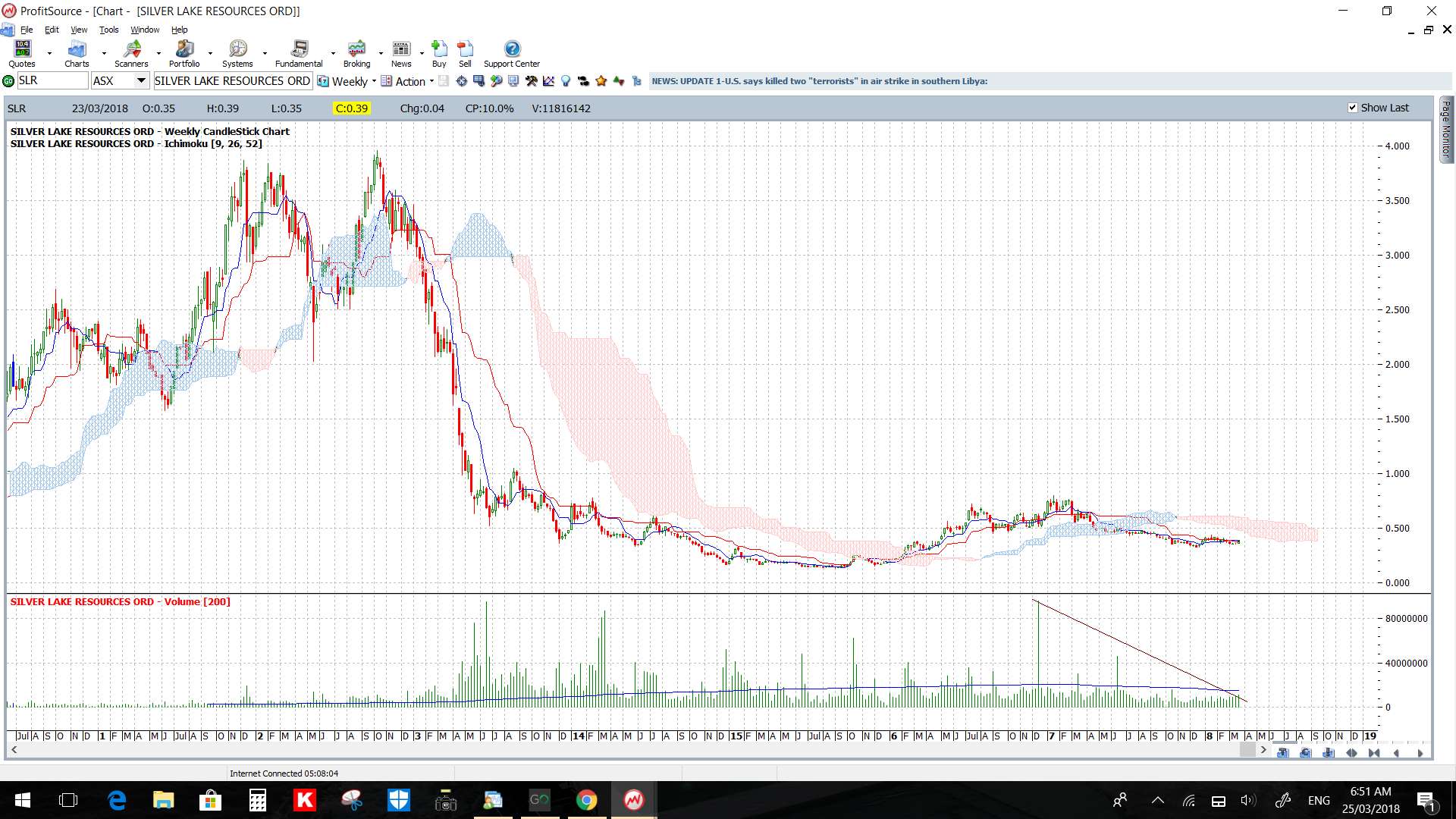Click the step-left triangle at chart bottom
This screenshot has height=819, width=1456.
[1397, 753]
